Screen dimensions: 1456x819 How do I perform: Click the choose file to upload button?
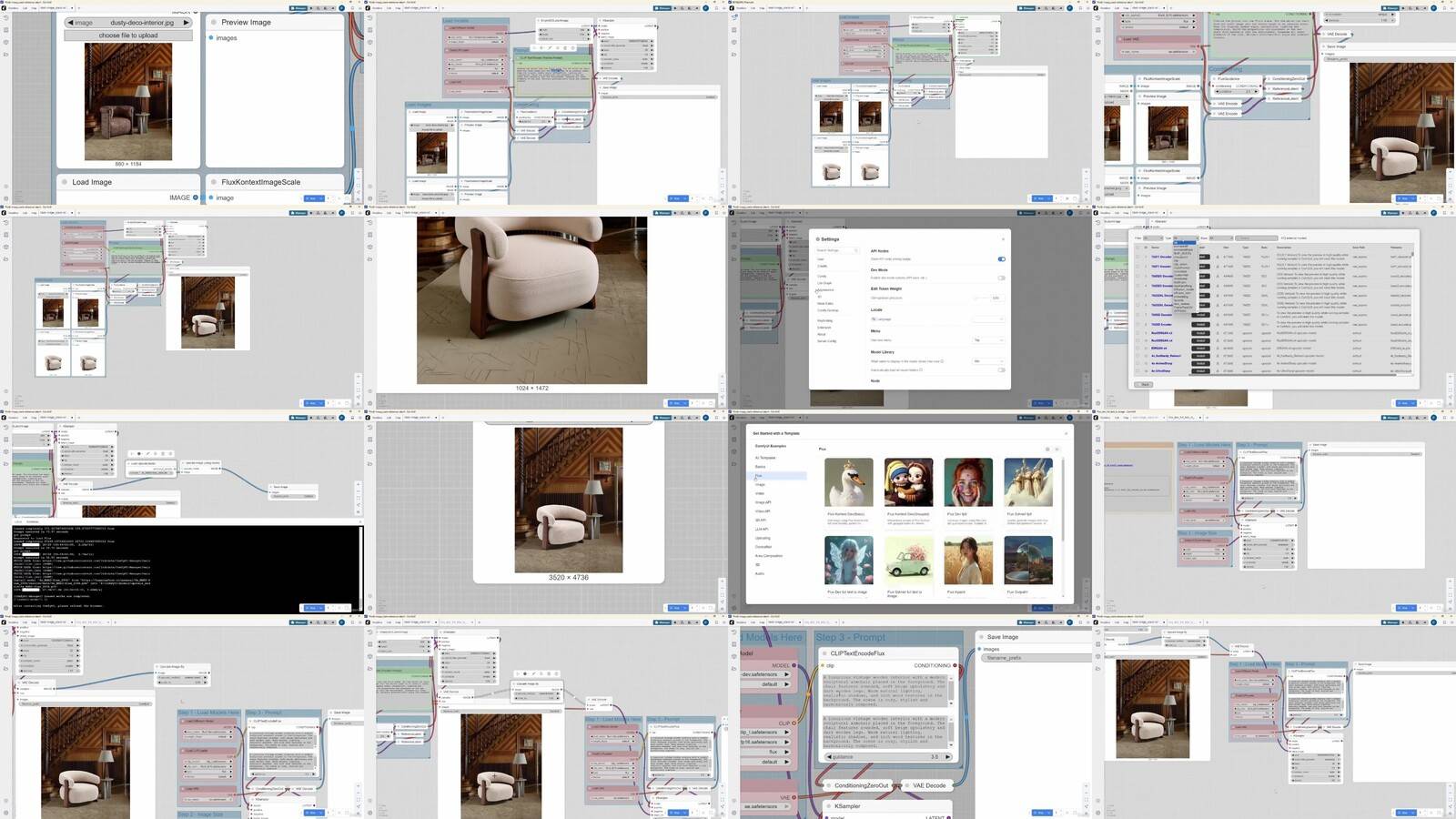pos(128,35)
